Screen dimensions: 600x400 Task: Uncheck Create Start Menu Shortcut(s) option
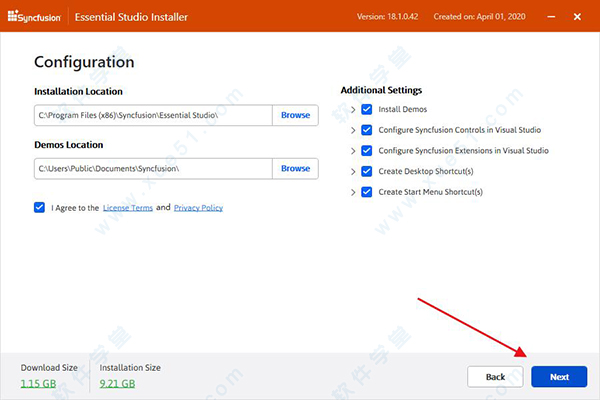pos(367,192)
